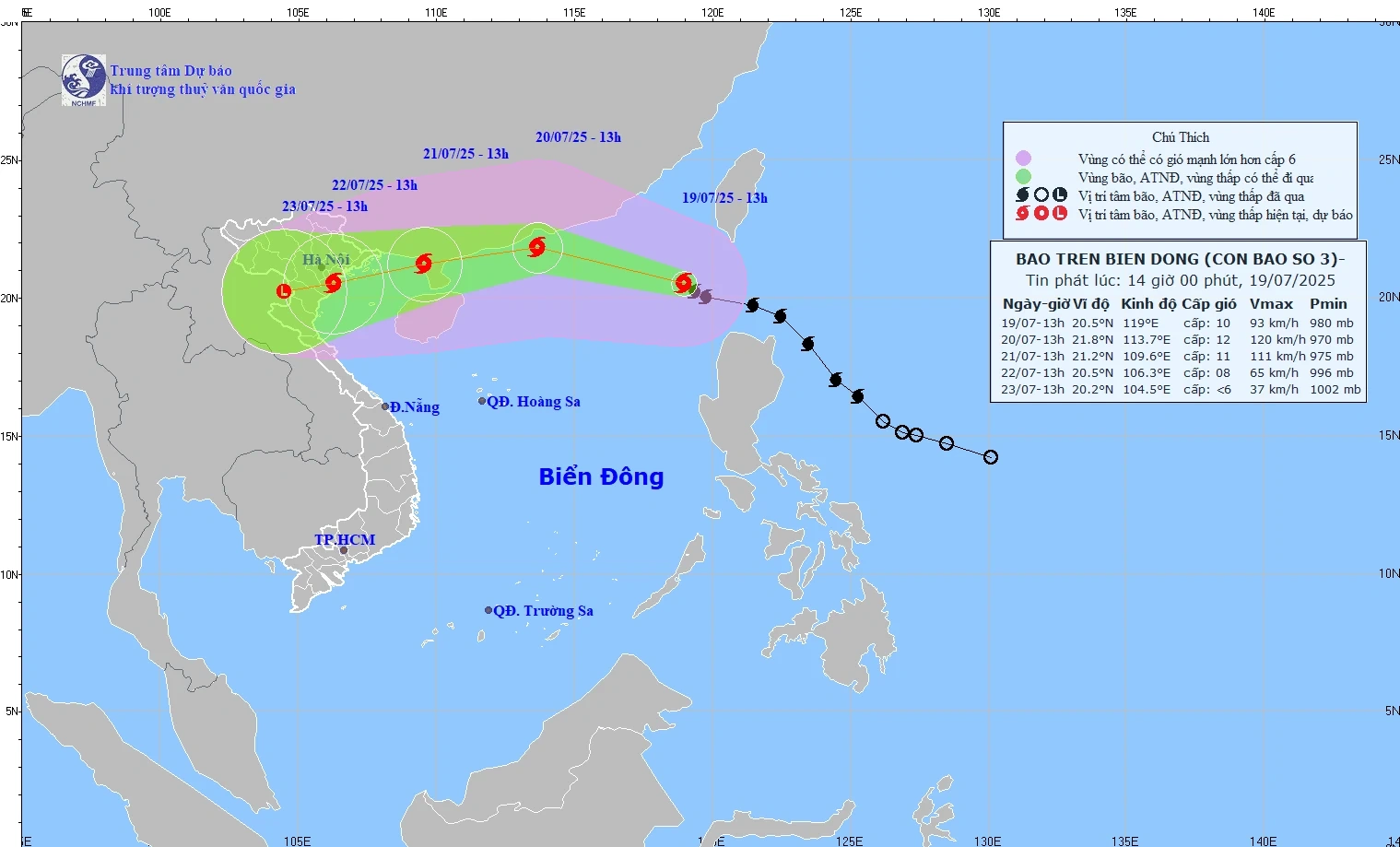This screenshot has height=847, width=1400.
Task: Click the red storm icon beside Hà Nội
Action: tap(333, 282)
